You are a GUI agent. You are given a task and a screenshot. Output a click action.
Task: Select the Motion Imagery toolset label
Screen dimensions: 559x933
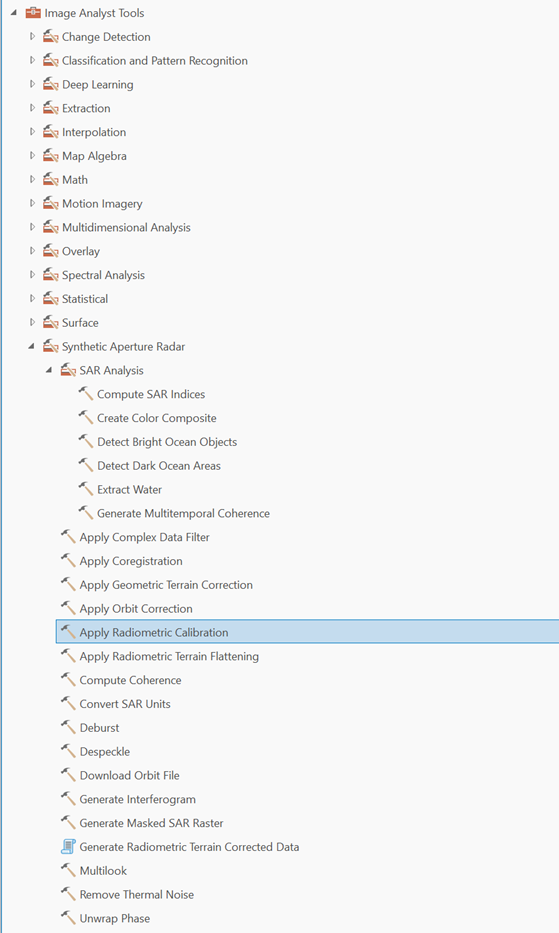102,203
